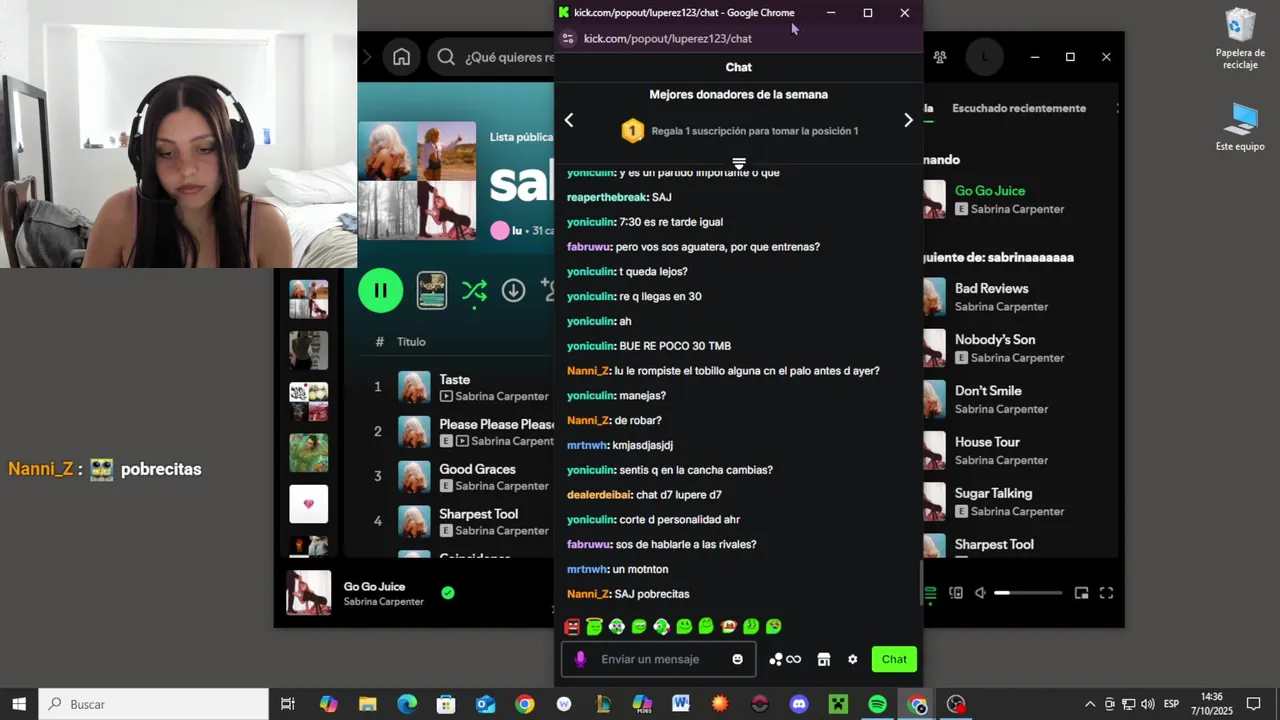Click the taskbar Buscar search box
The width and height of the screenshot is (1280, 720).
pos(154,704)
